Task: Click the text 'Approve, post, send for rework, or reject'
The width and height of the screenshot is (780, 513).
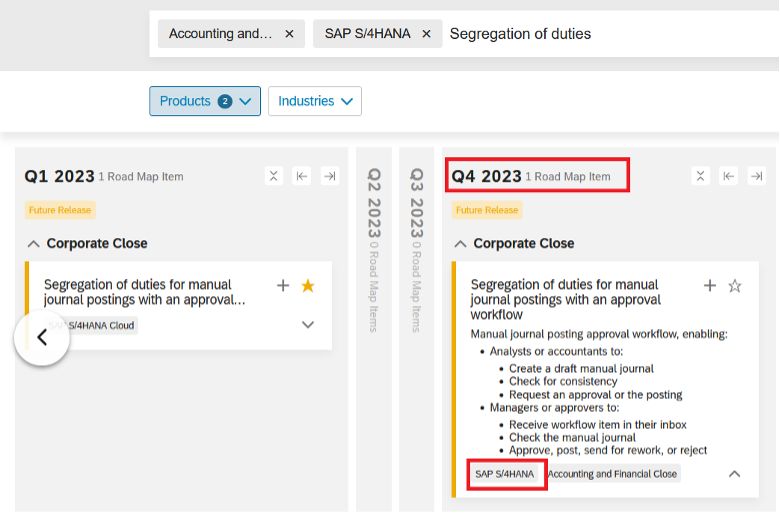Action: (608, 451)
